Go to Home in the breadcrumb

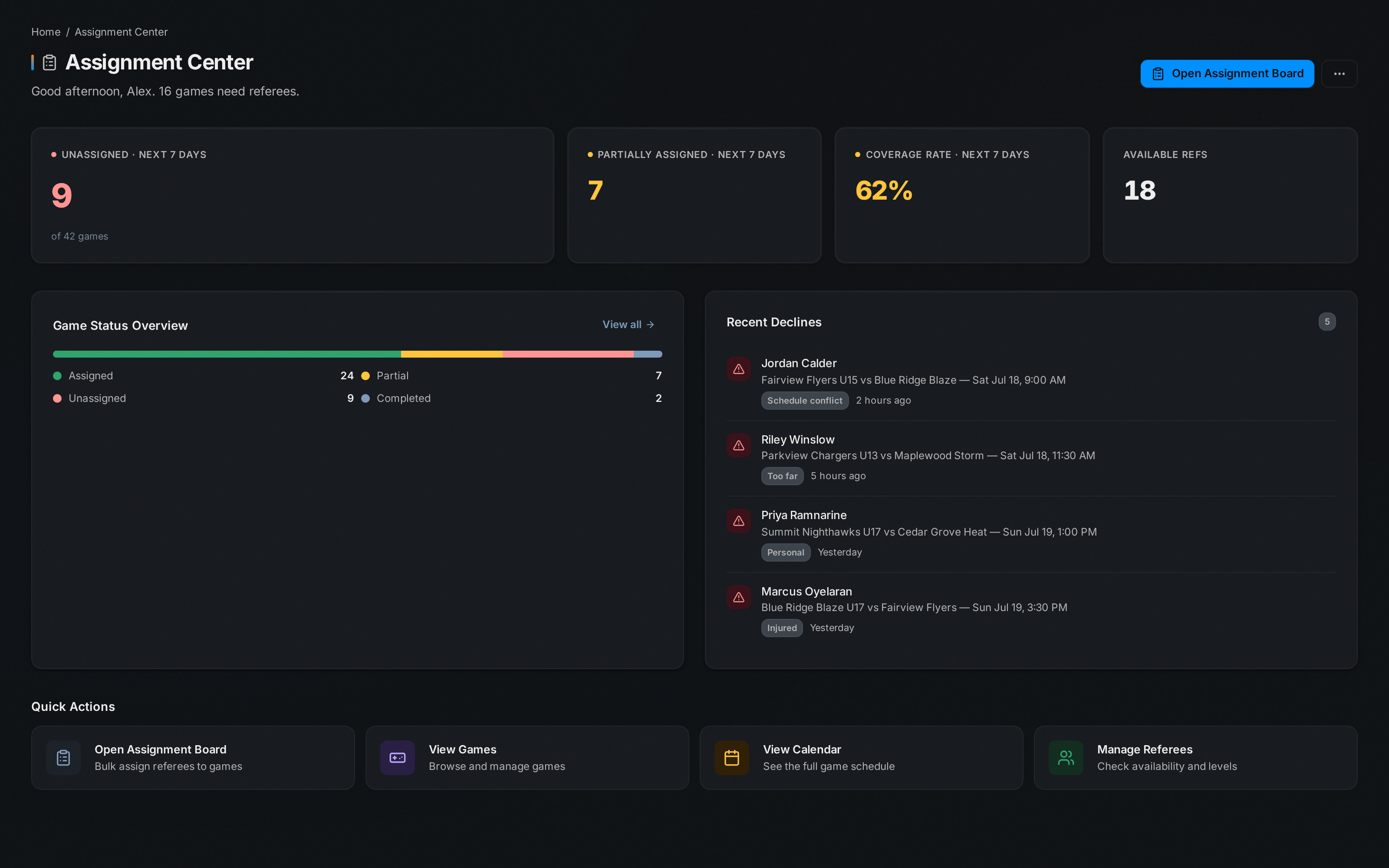pyautogui.click(x=46, y=32)
